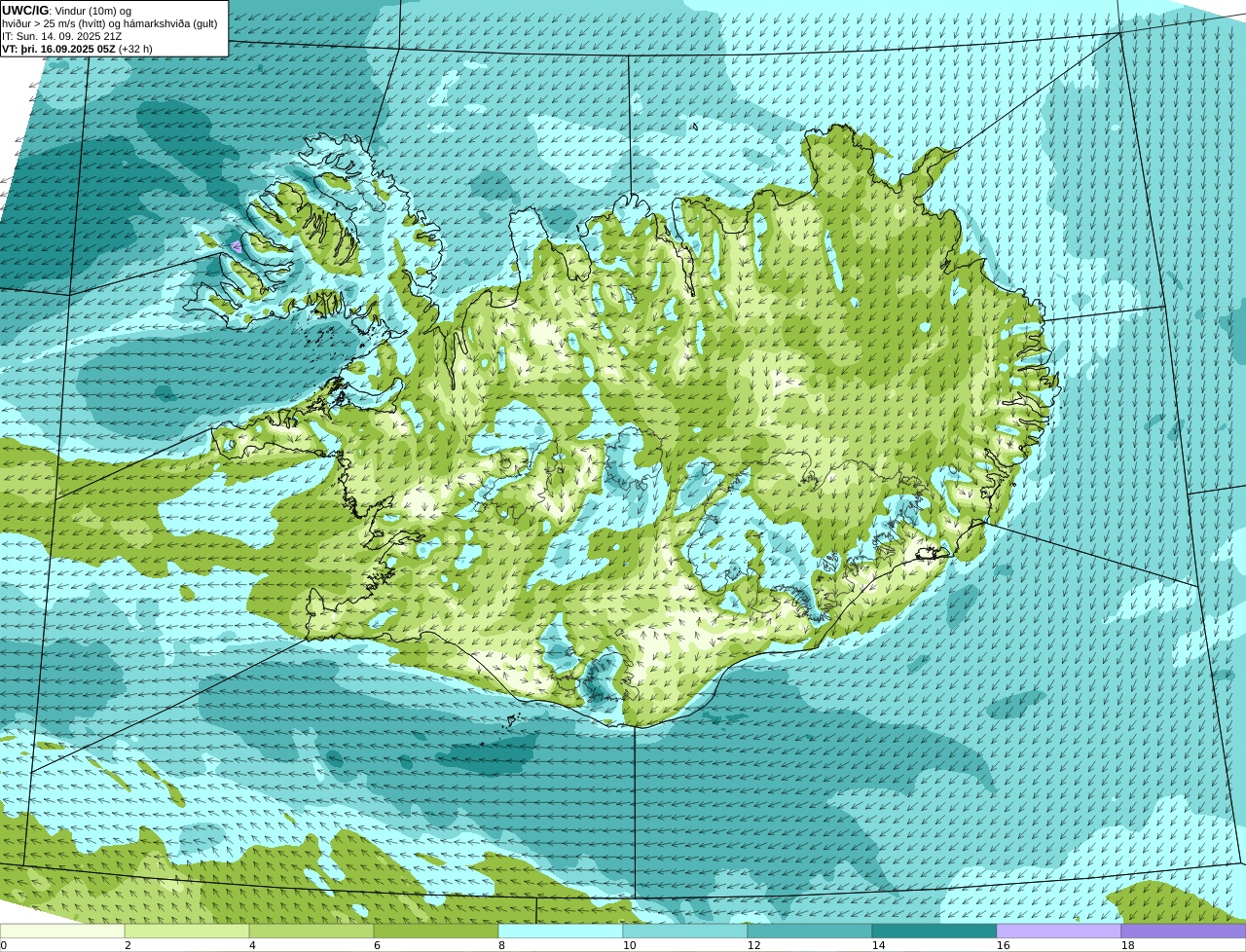Click the legend scale label '4'
This screenshot has width=1246, height=952.
click(252, 945)
